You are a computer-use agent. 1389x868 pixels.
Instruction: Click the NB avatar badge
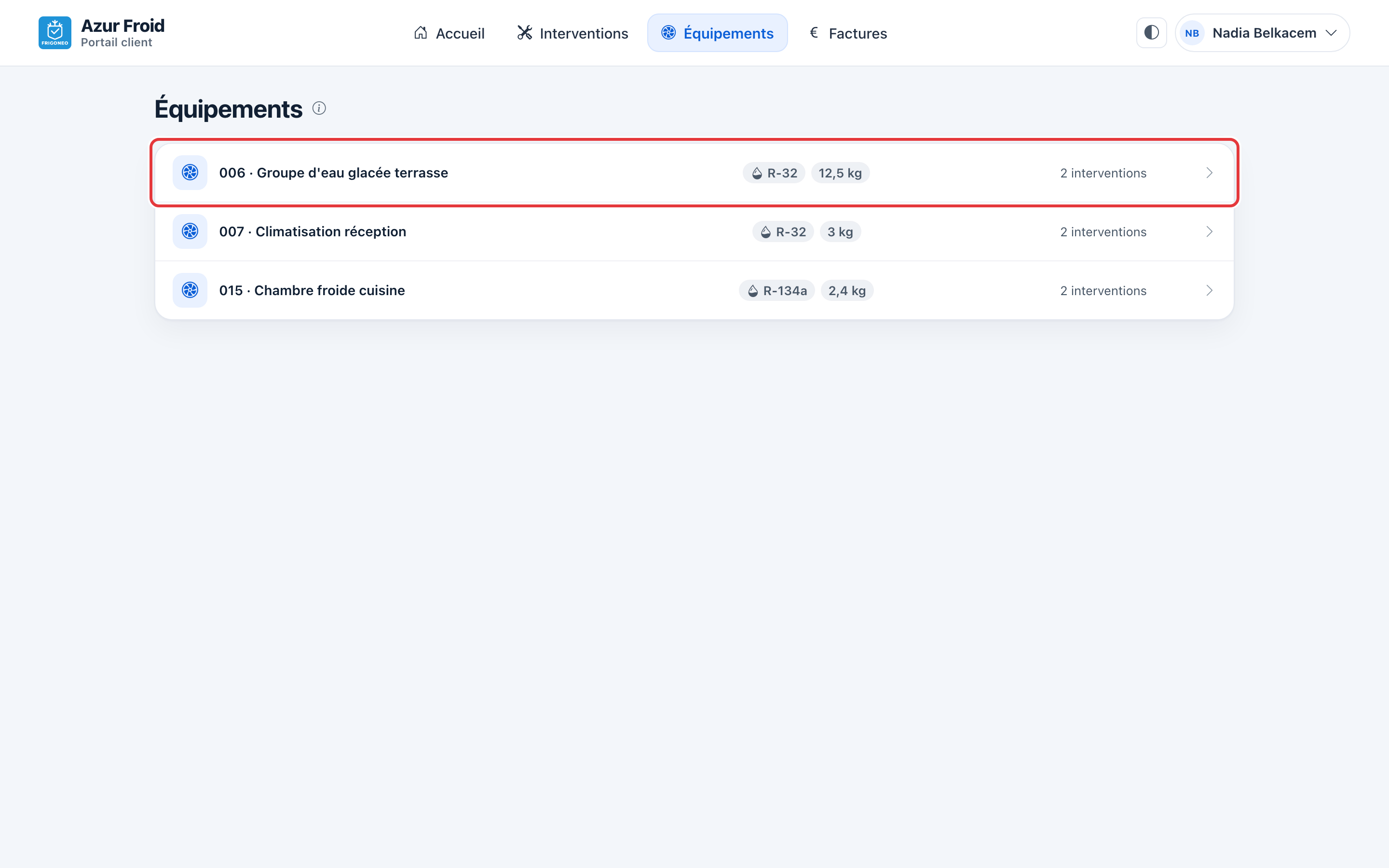click(1192, 33)
